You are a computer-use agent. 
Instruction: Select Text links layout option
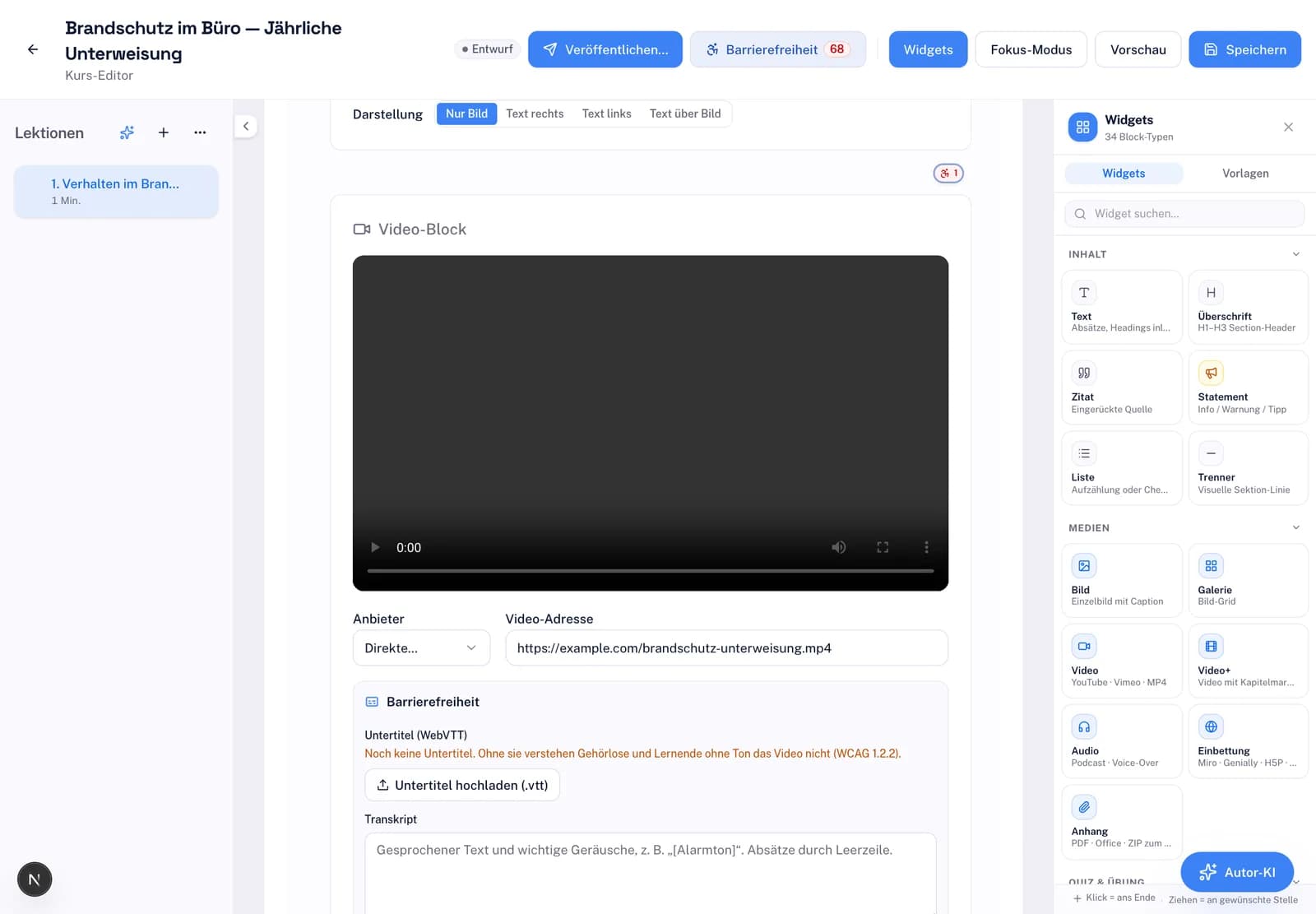607,114
